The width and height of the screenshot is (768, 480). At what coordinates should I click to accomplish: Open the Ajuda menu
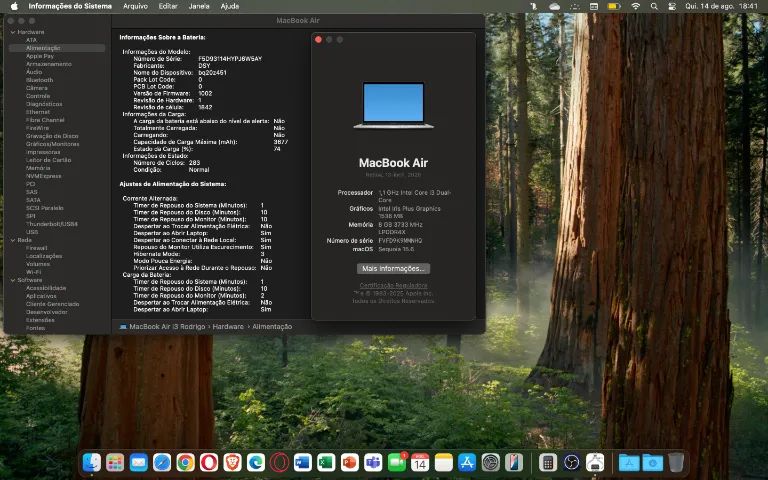230,6
